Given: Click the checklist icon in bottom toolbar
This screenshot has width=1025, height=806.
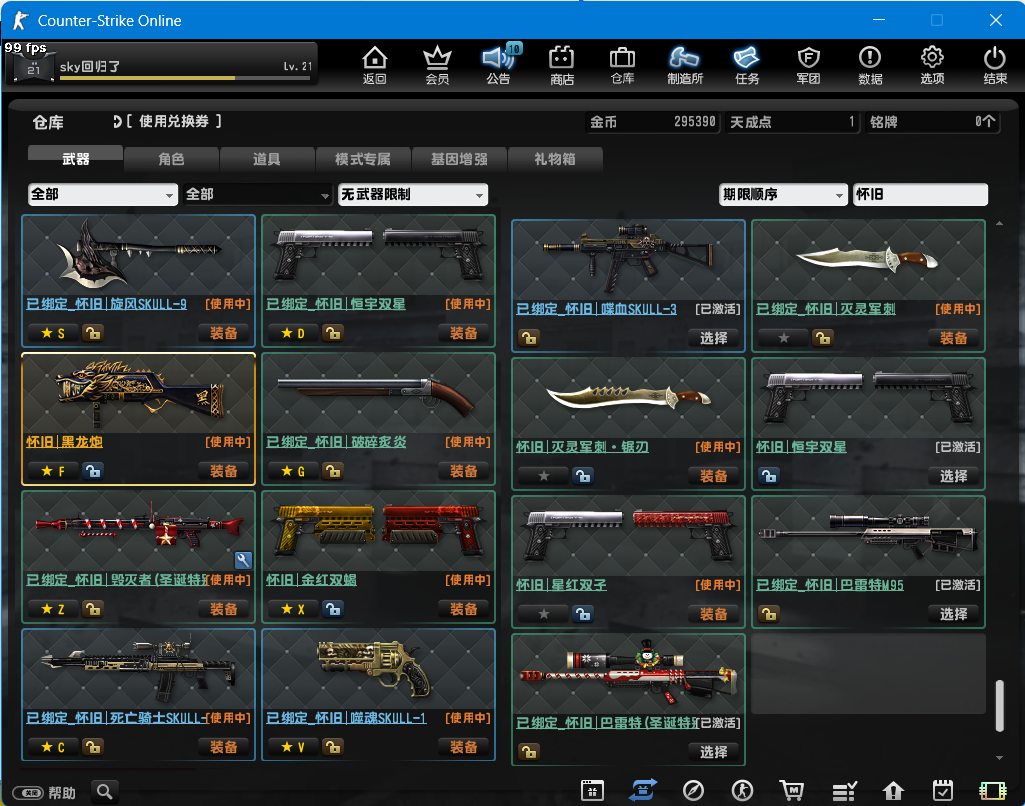Looking at the screenshot, I should click(844, 790).
